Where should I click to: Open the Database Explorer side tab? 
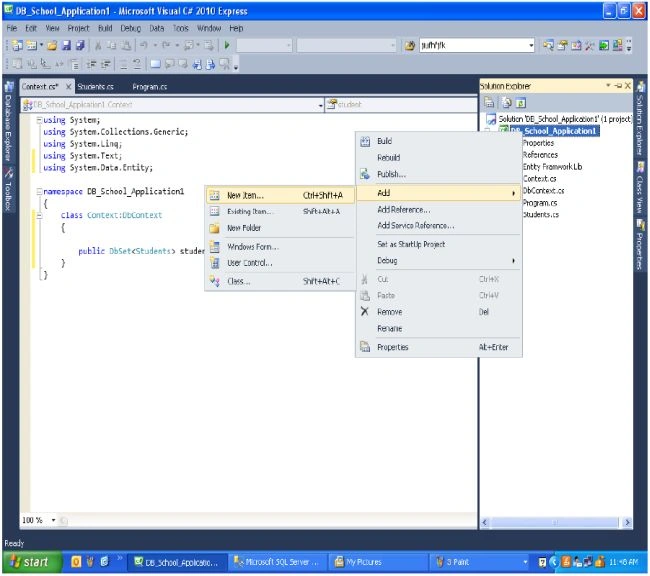pos(8,122)
